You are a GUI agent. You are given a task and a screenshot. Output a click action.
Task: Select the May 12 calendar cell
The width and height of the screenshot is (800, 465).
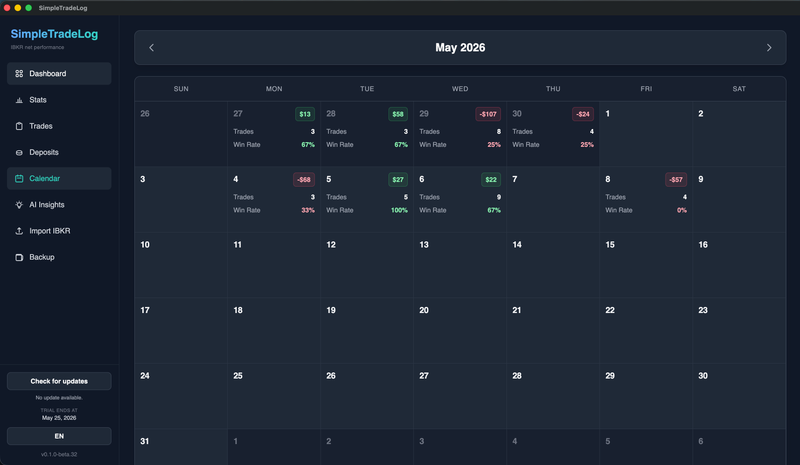click(367, 265)
